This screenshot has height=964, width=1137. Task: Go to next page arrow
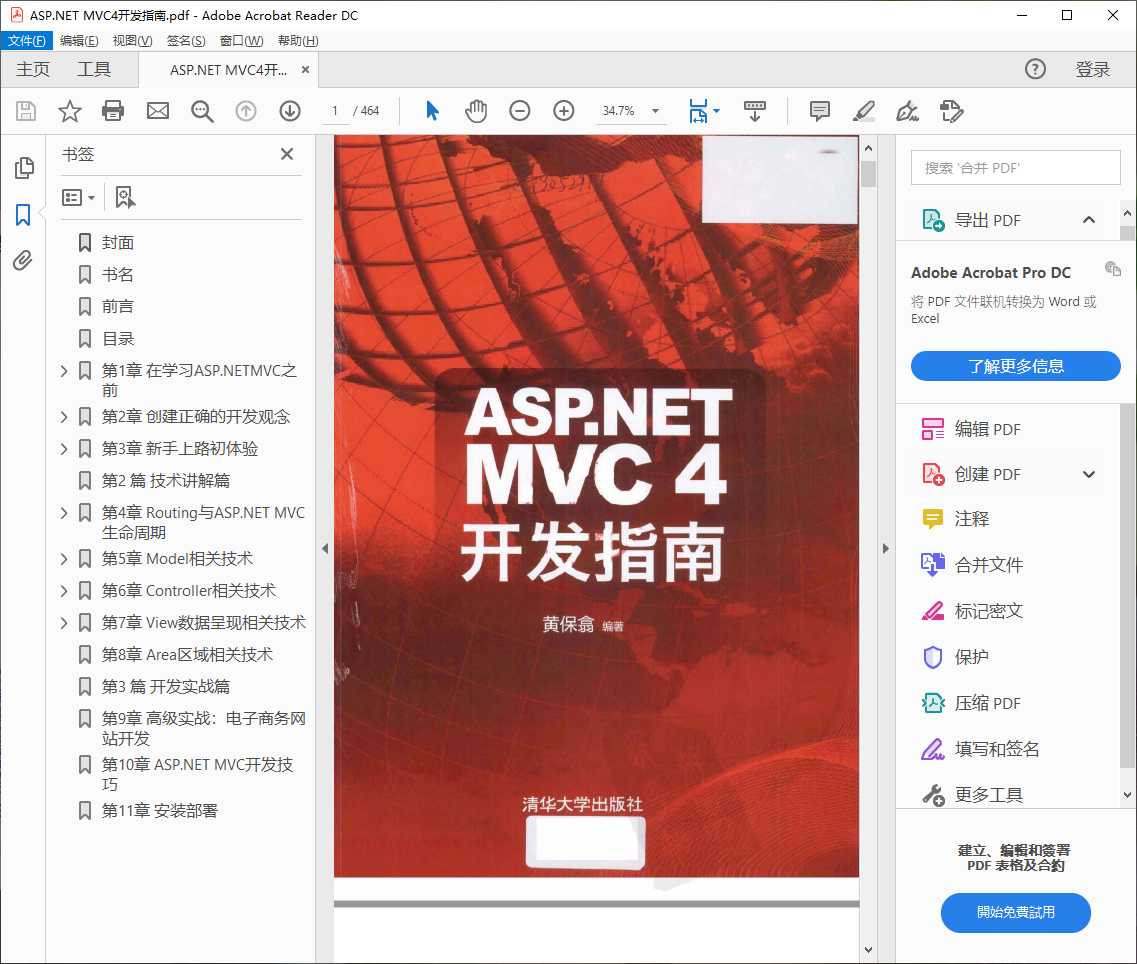pyautogui.click(x=290, y=111)
